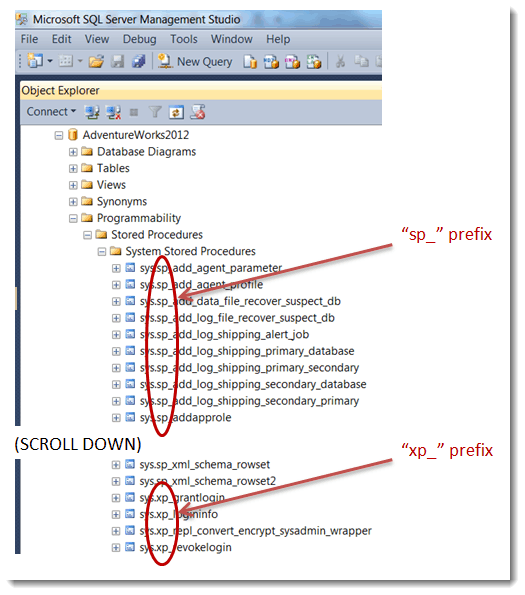Viewport: 525px width, 595px height.
Task: Click the New Query toolbar button
Action: (x=195, y=61)
